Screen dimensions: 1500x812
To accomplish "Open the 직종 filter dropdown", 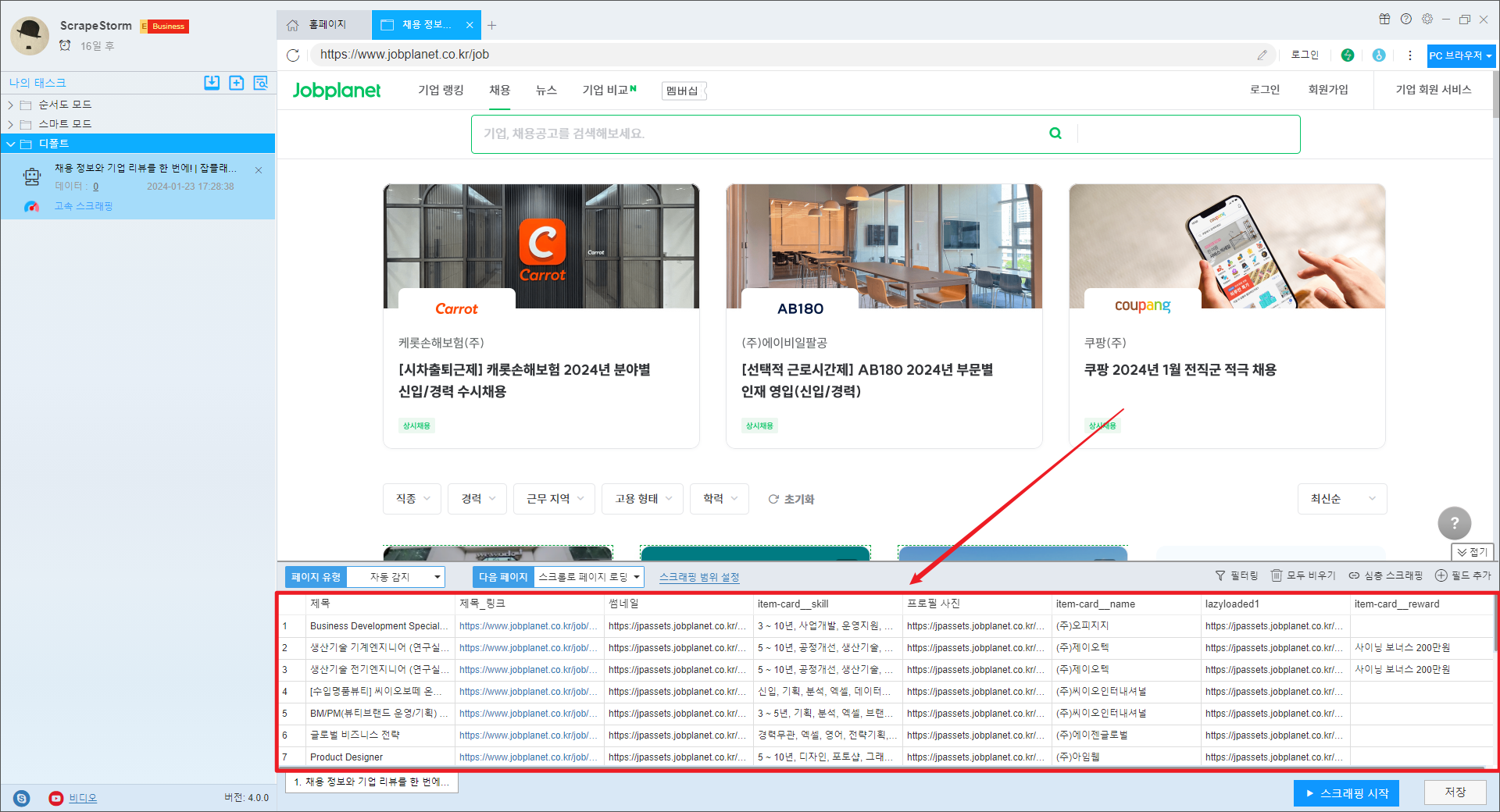I will tap(412, 499).
